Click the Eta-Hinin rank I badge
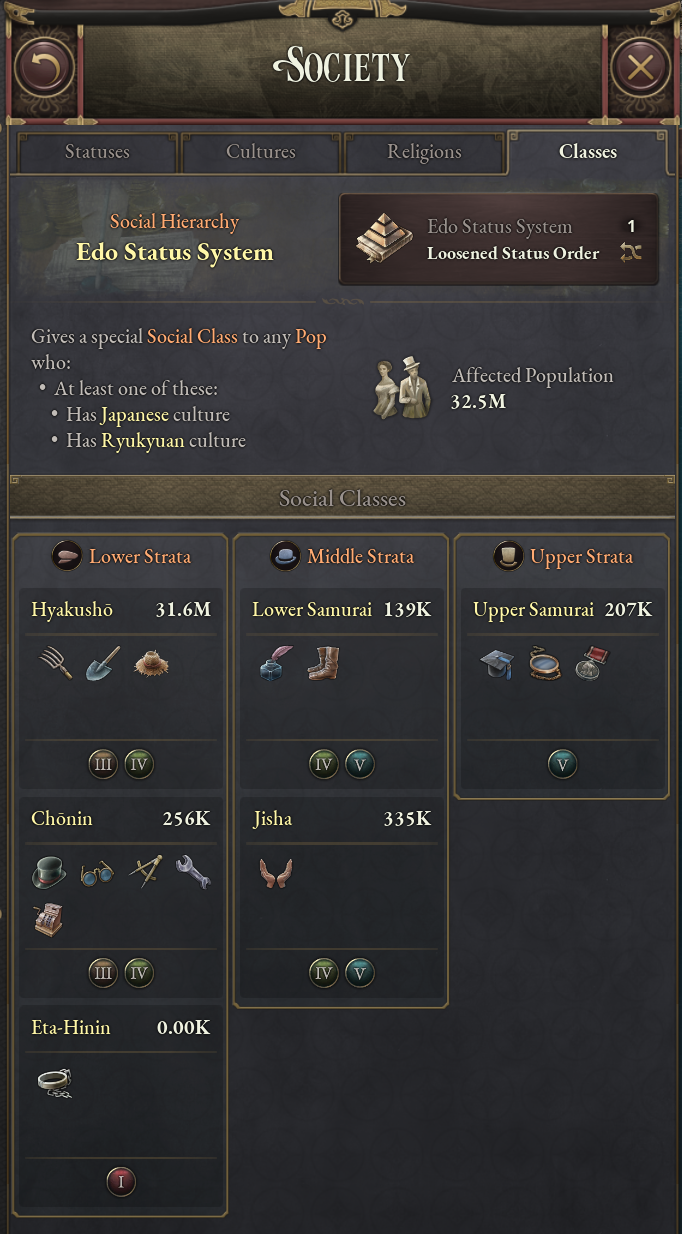The height and width of the screenshot is (1234, 682). [x=121, y=1182]
